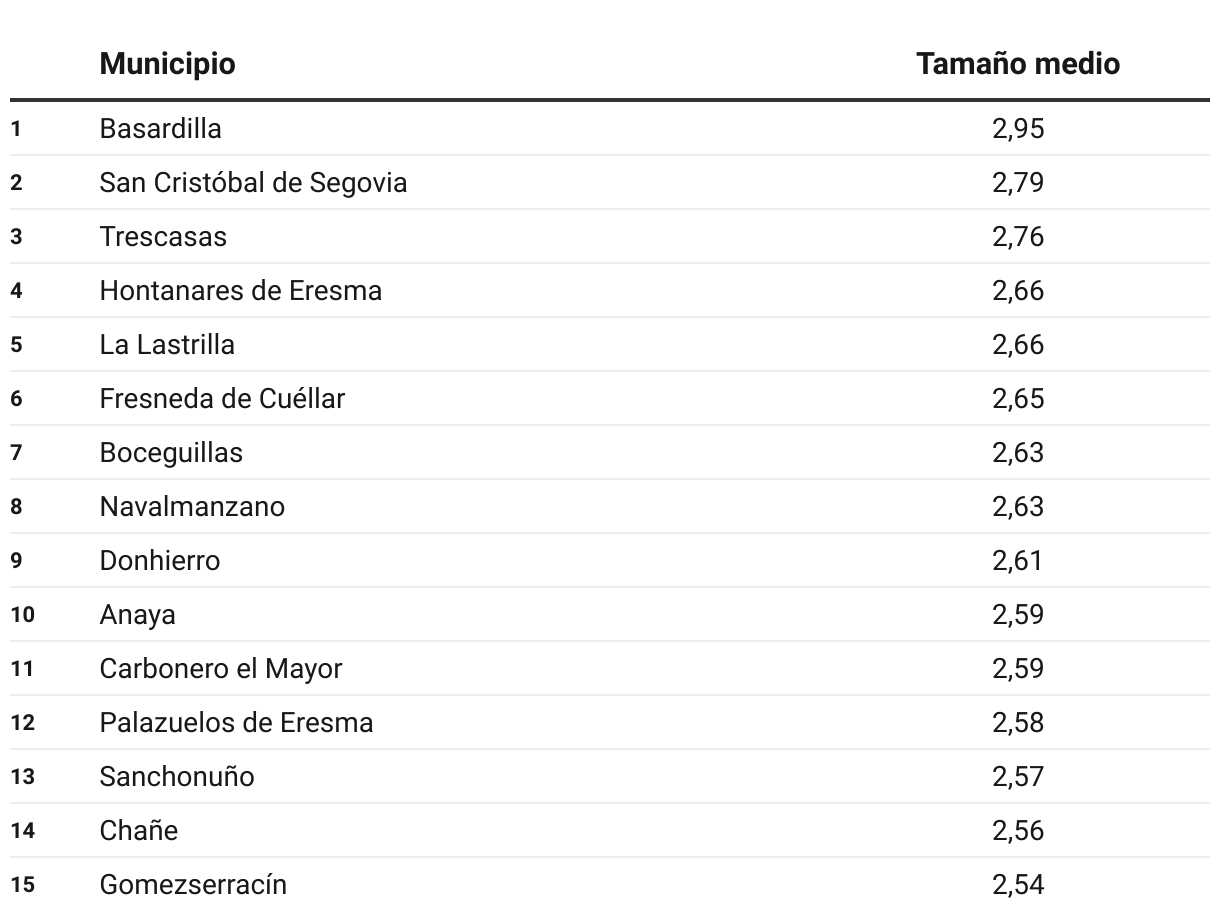Select the Donhierro table entry
The height and width of the screenshot is (920, 1220).
(x=160, y=561)
